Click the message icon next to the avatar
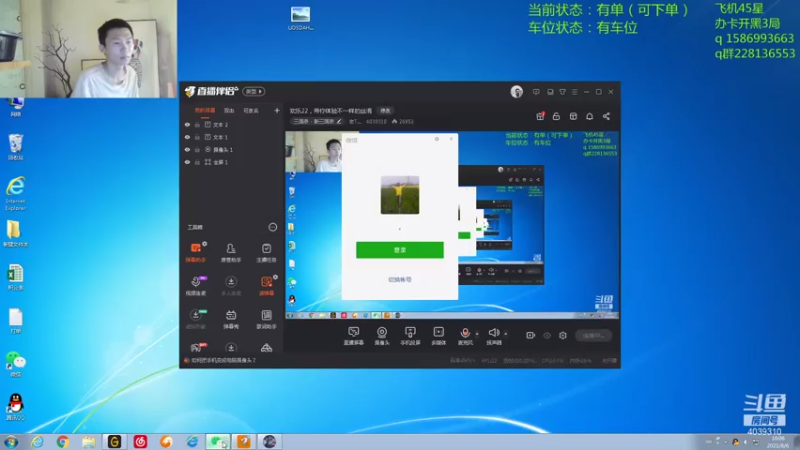 [536, 92]
